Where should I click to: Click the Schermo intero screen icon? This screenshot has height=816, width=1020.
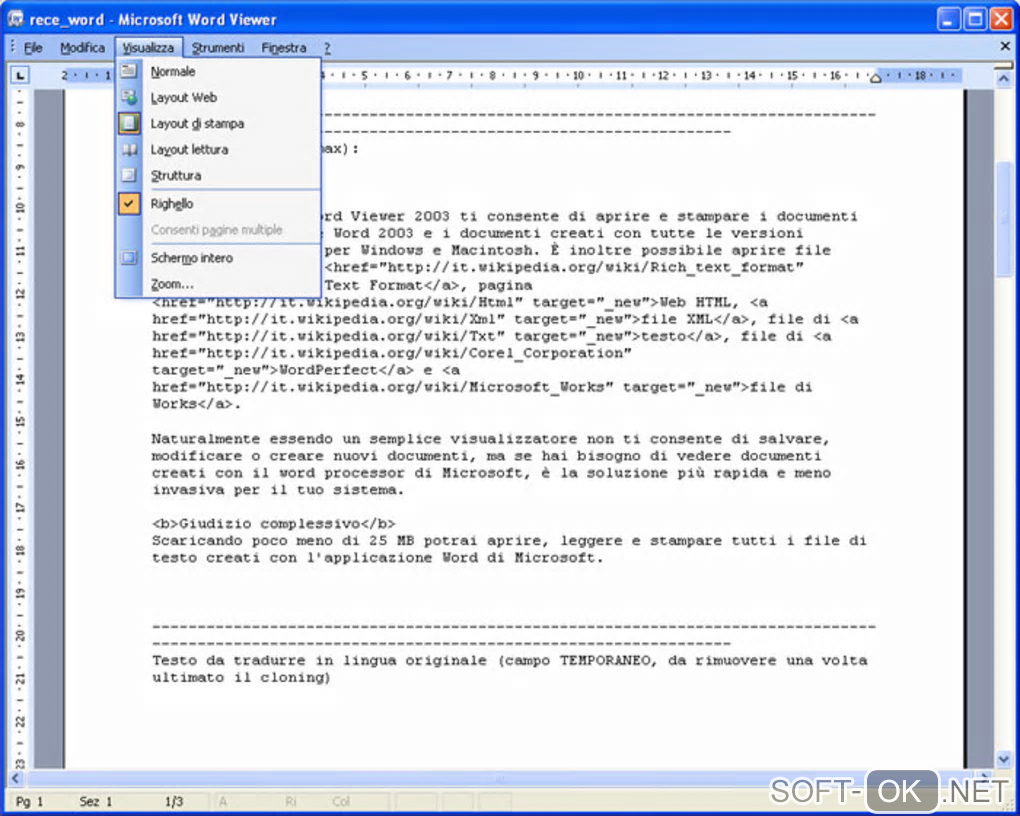point(129,258)
